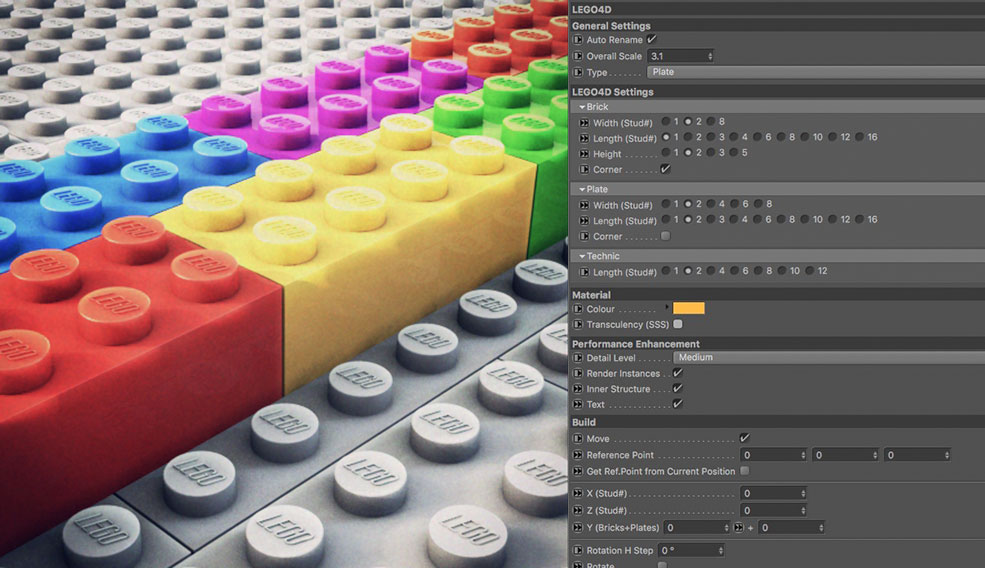Image resolution: width=985 pixels, height=568 pixels.
Task: Click the keyframe icon beside Reference Point
Action: coord(577,455)
